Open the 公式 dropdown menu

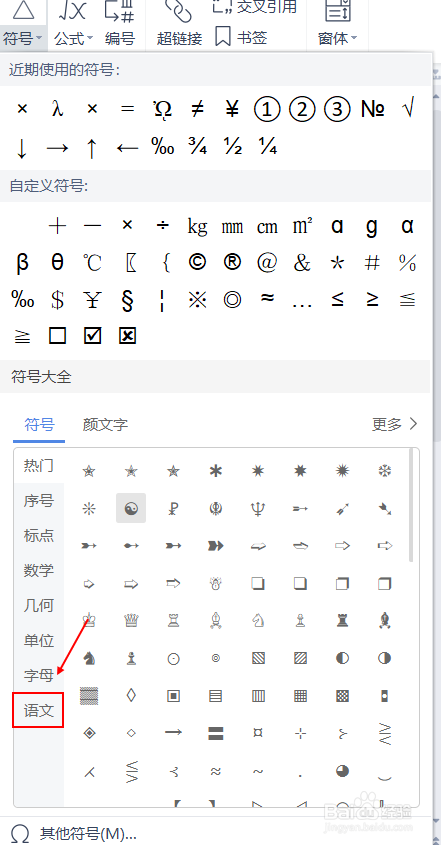(x=73, y=39)
